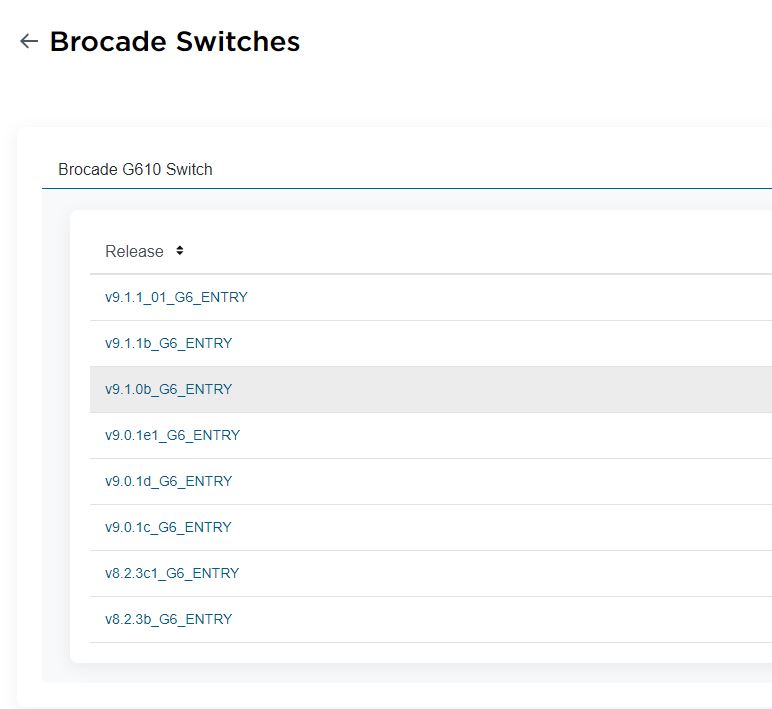Image resolution: width=772 pixels, height=709 pixels.
Task: Open the v9.1.0b_G6_ENTRY release link
Action: pyautogui.click(x=168, y=389)
